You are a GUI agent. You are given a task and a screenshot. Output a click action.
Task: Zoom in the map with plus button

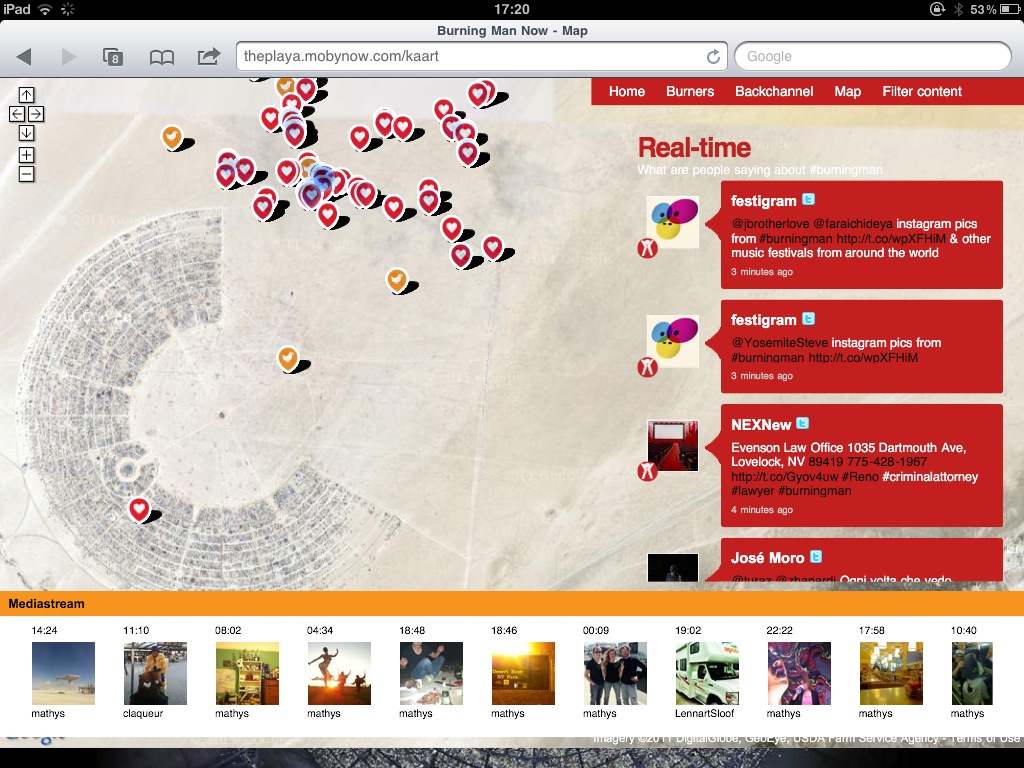[27, 155]
